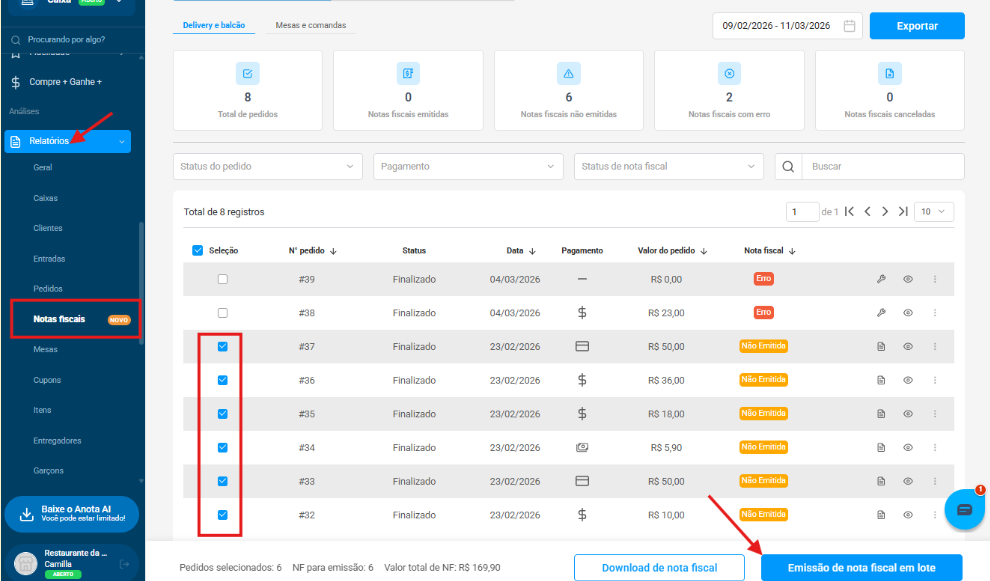Open calendar icon in date range field
Viewport: 990px width, 581px height.
tap(850, 26)
